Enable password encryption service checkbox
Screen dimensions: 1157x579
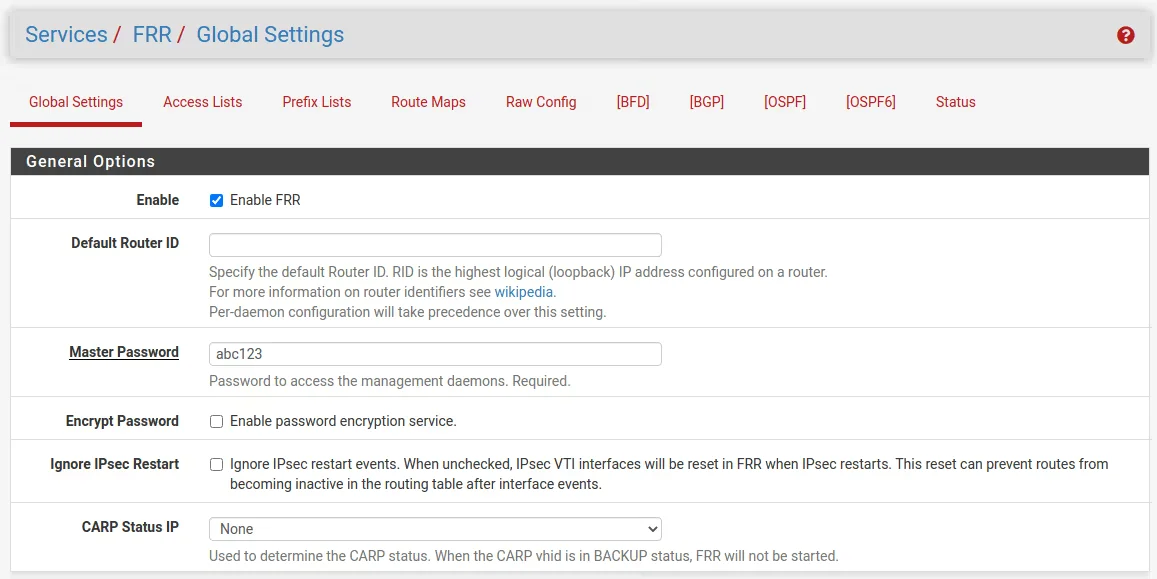[x=216, y=421]
